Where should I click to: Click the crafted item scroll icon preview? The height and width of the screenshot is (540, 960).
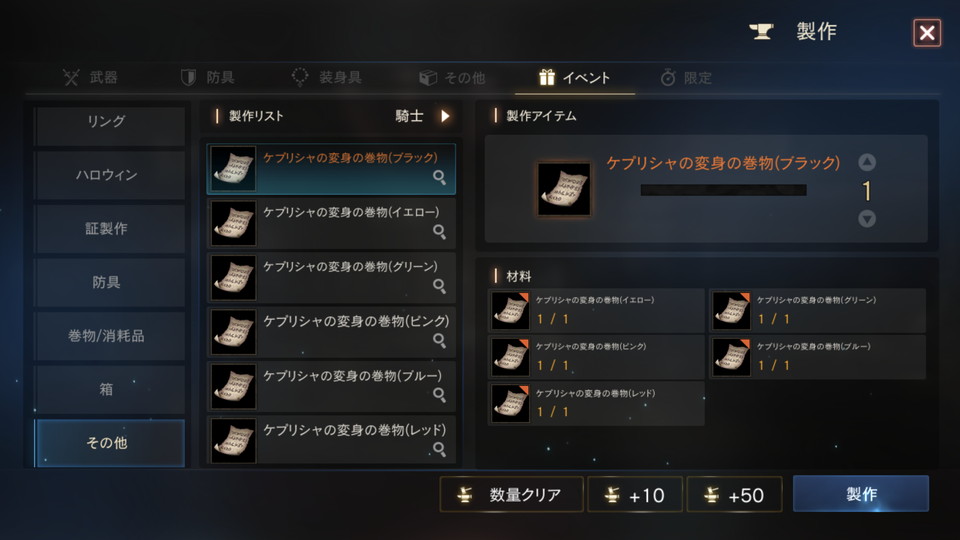(x=564, y=189)
